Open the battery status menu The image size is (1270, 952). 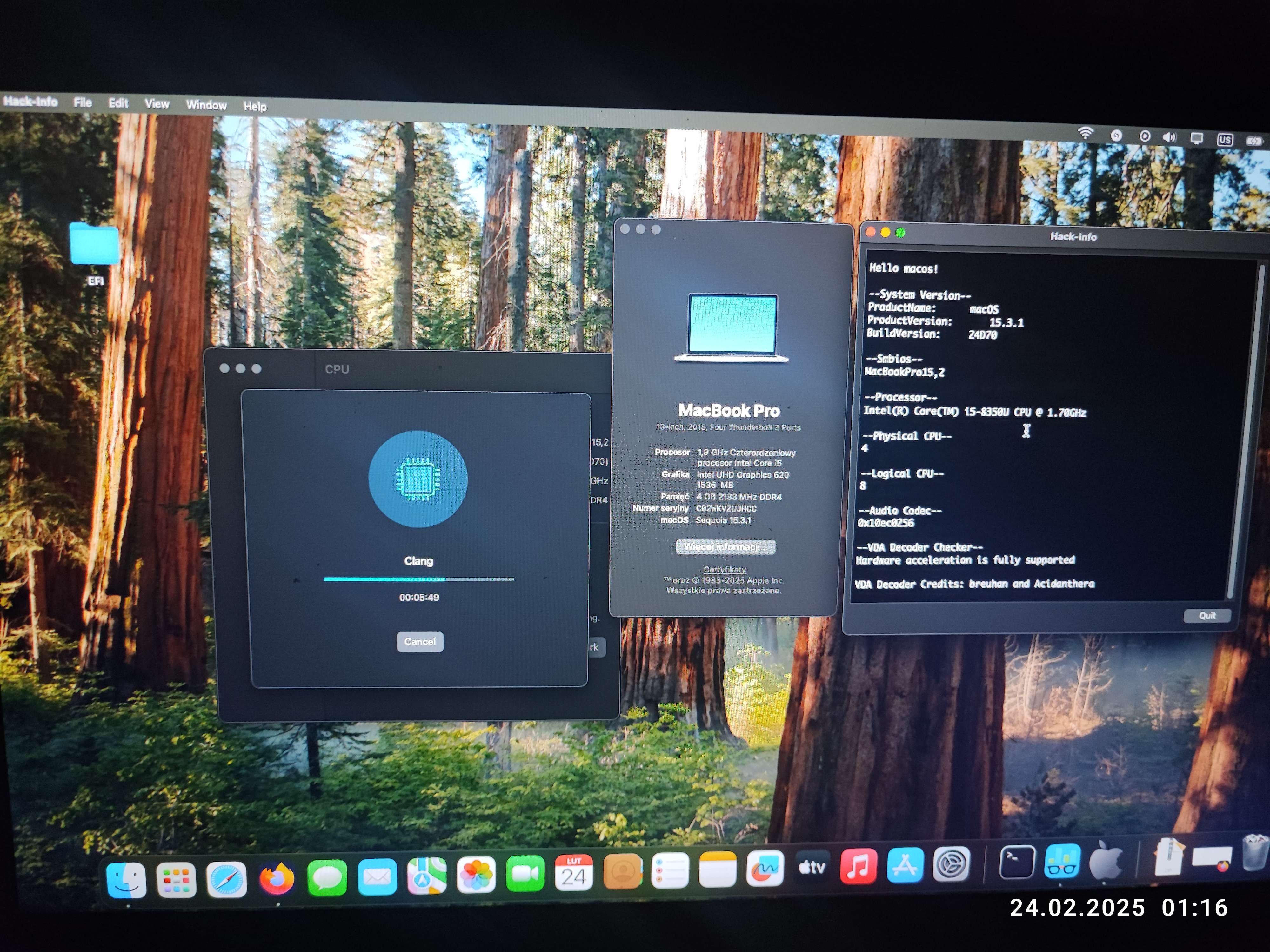point(1254,141)
